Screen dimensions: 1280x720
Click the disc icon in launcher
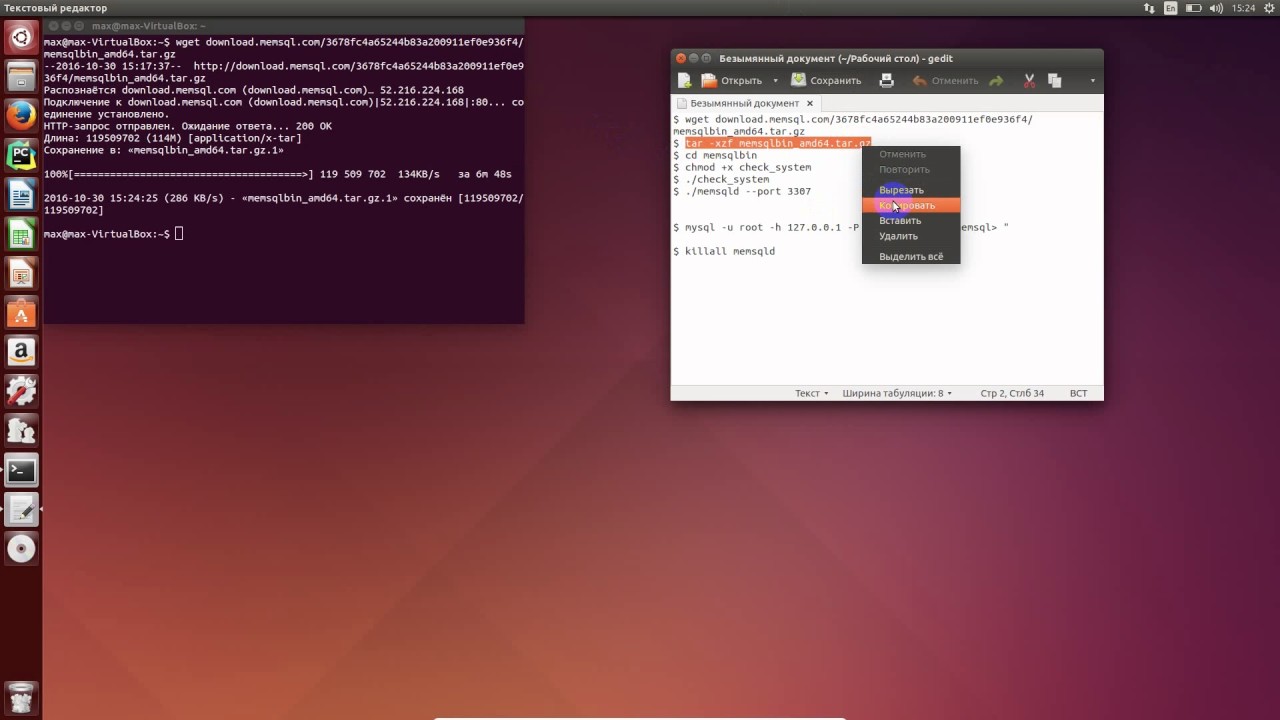21,549
